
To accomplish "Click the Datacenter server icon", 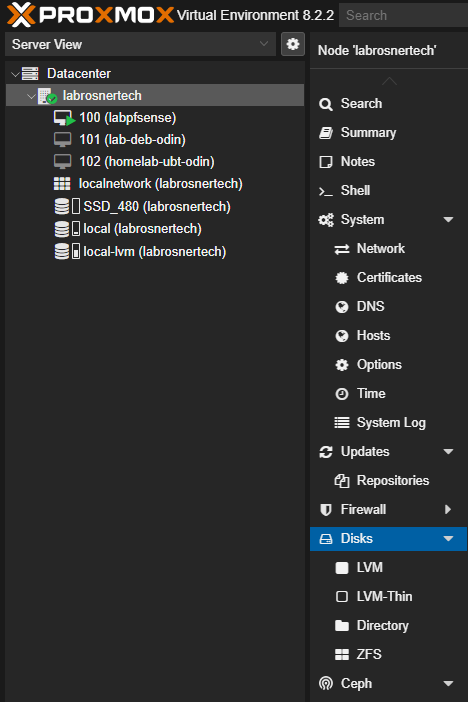I will [30, 73].
